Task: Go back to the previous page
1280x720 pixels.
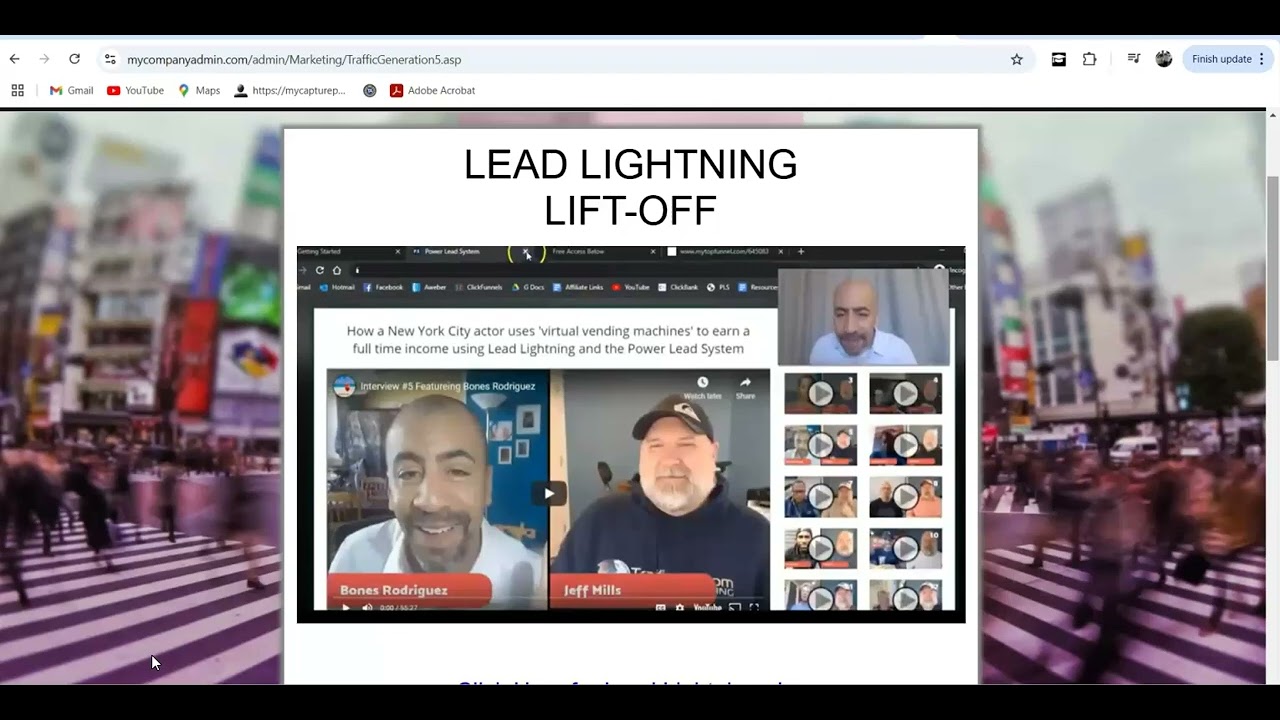Action: (x=14, y=59)
